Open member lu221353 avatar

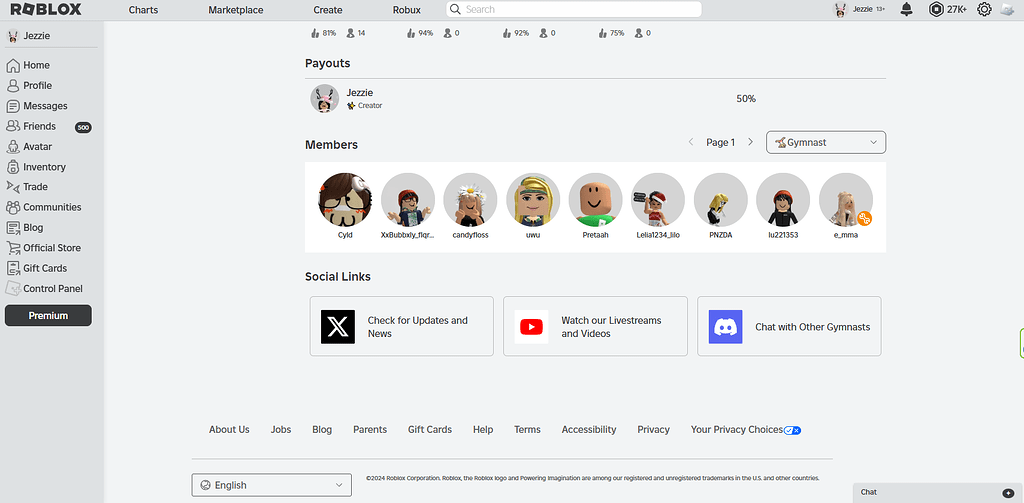tap(783, 199)
